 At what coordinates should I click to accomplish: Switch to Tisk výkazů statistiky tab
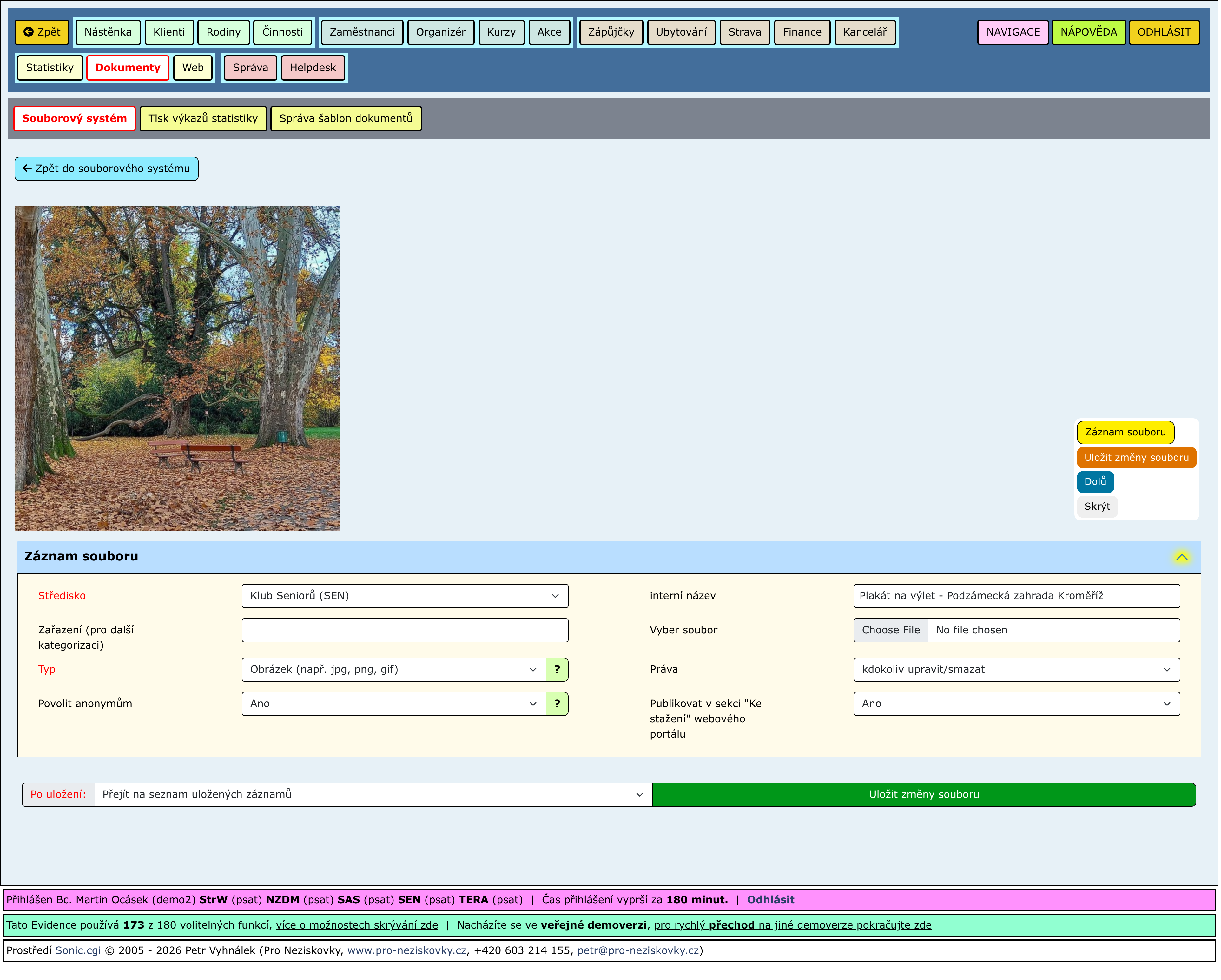point(203,119)
